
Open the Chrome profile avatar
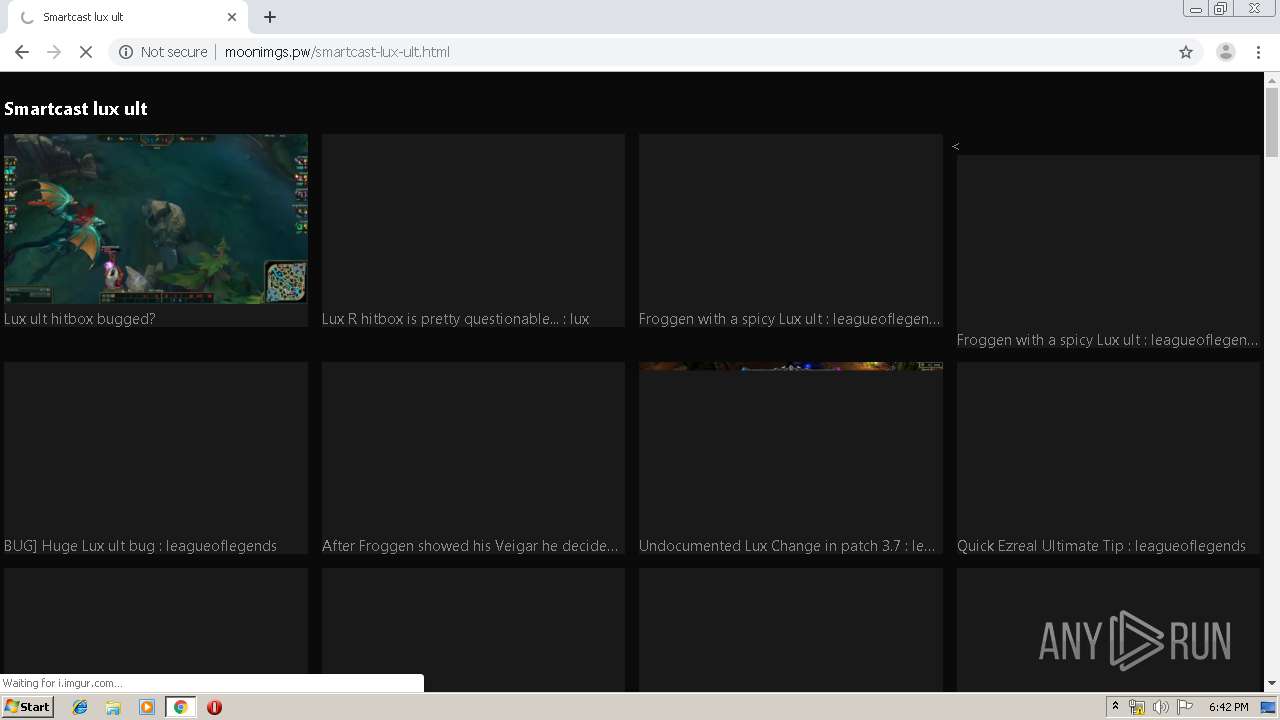click(x=1225, y=52)
